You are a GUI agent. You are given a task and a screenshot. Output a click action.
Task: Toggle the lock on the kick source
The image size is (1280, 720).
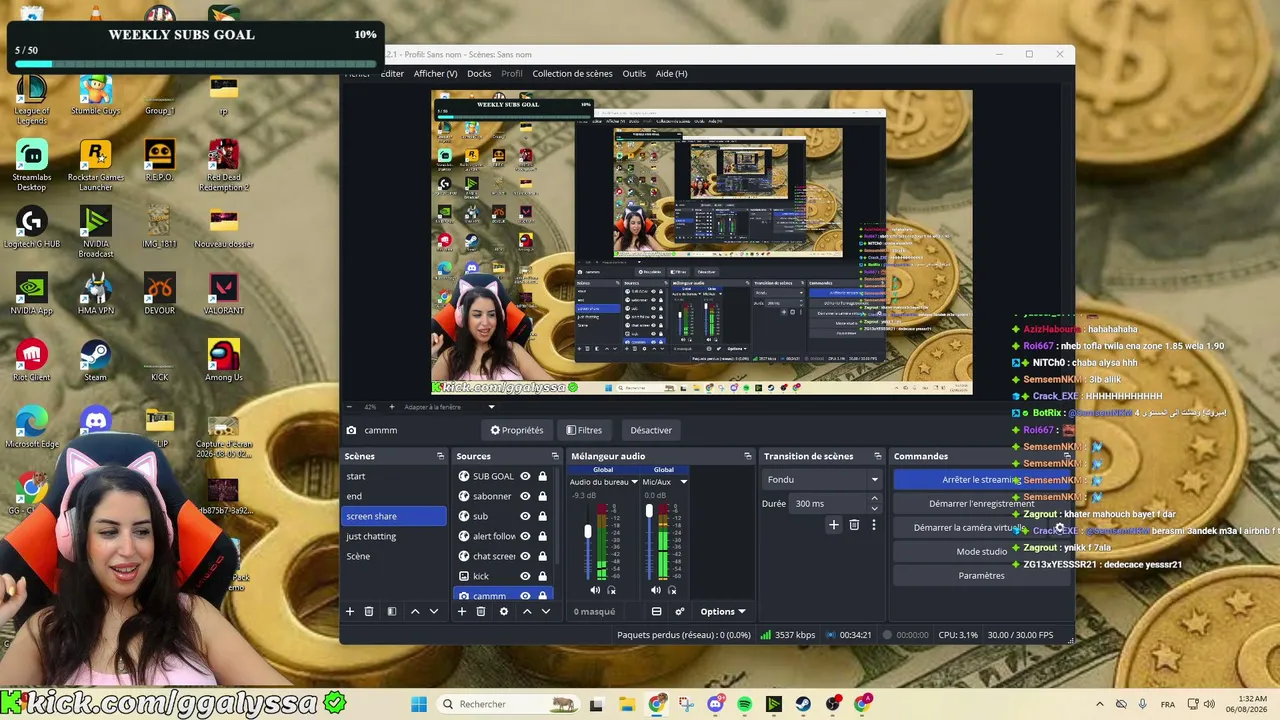pyautogui.click(x=542, y=576)
